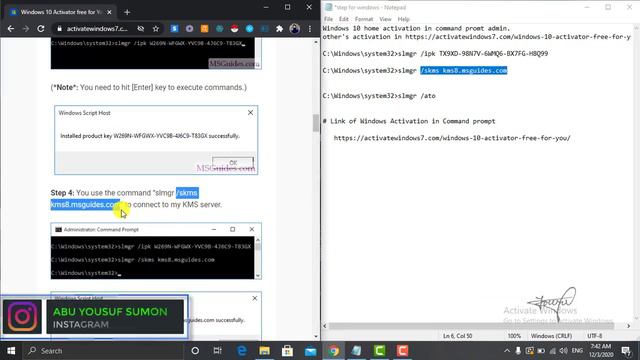
Task: Open Notepad Format menu
Action: click(x=364, y=19)
